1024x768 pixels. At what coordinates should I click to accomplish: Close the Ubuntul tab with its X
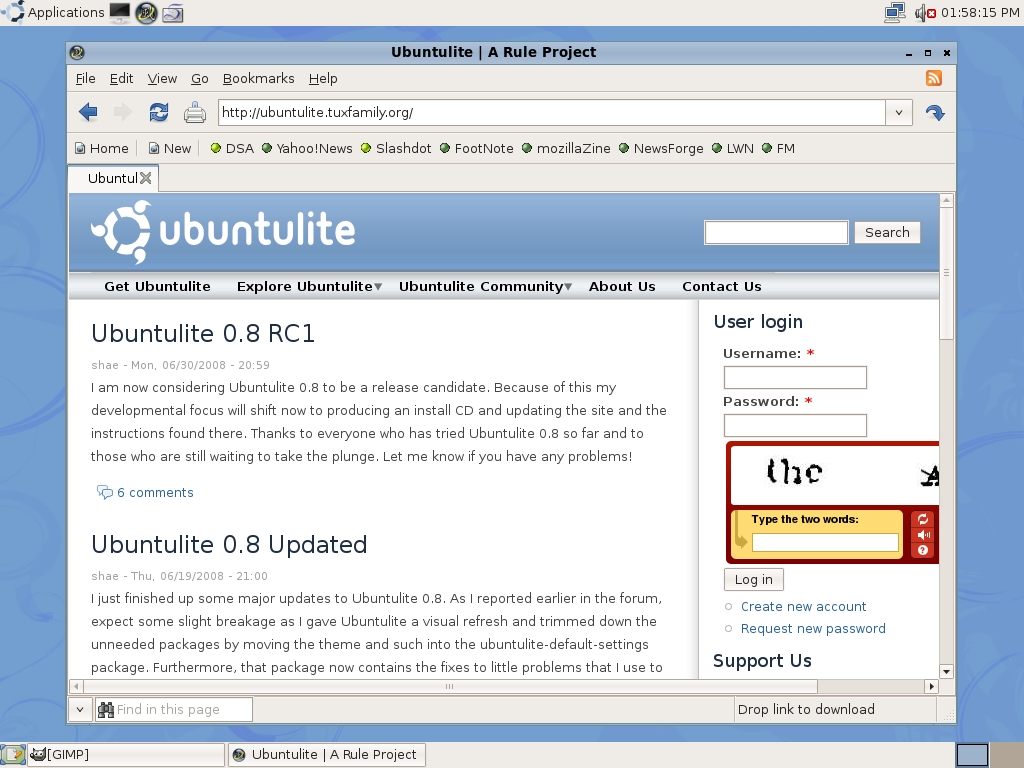pos(146,178)
